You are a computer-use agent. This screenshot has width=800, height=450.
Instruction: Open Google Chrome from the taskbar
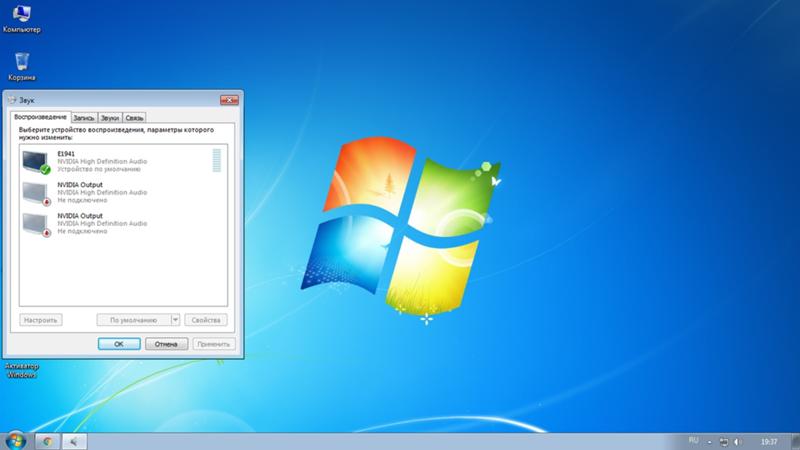pyautogui.click(x=47, y=441)
